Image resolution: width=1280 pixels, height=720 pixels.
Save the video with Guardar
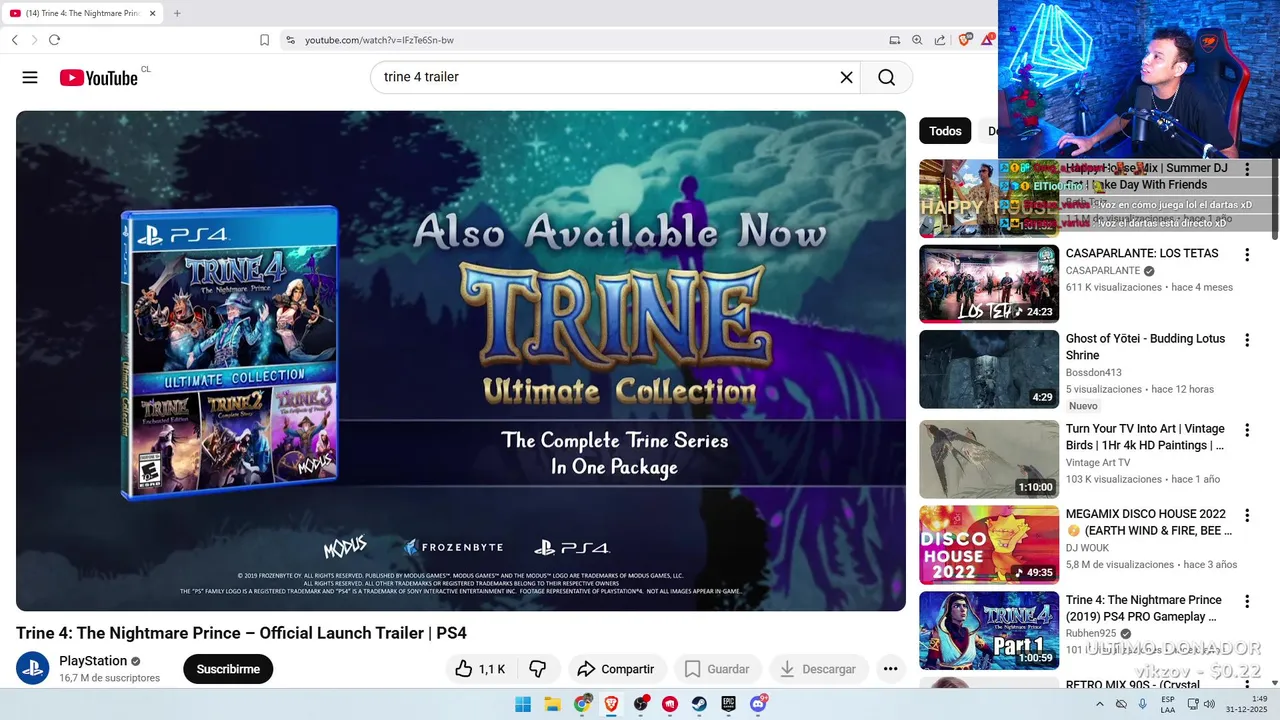(x=717, y=669)
